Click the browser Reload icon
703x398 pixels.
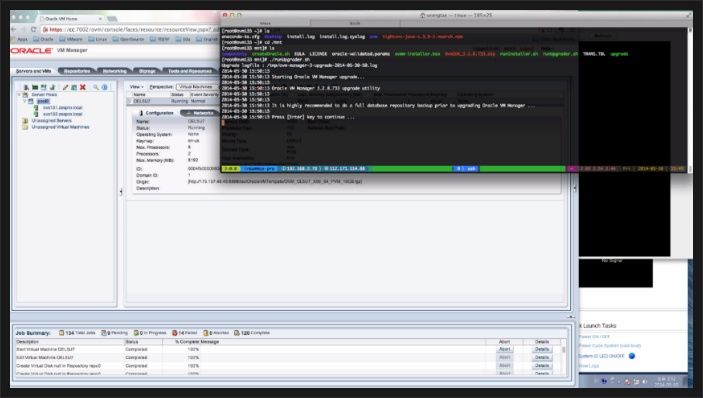click(34, 29)
